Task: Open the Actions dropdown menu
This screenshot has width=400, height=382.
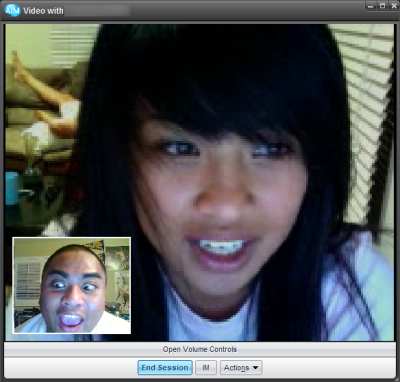Action: [241, 368]
